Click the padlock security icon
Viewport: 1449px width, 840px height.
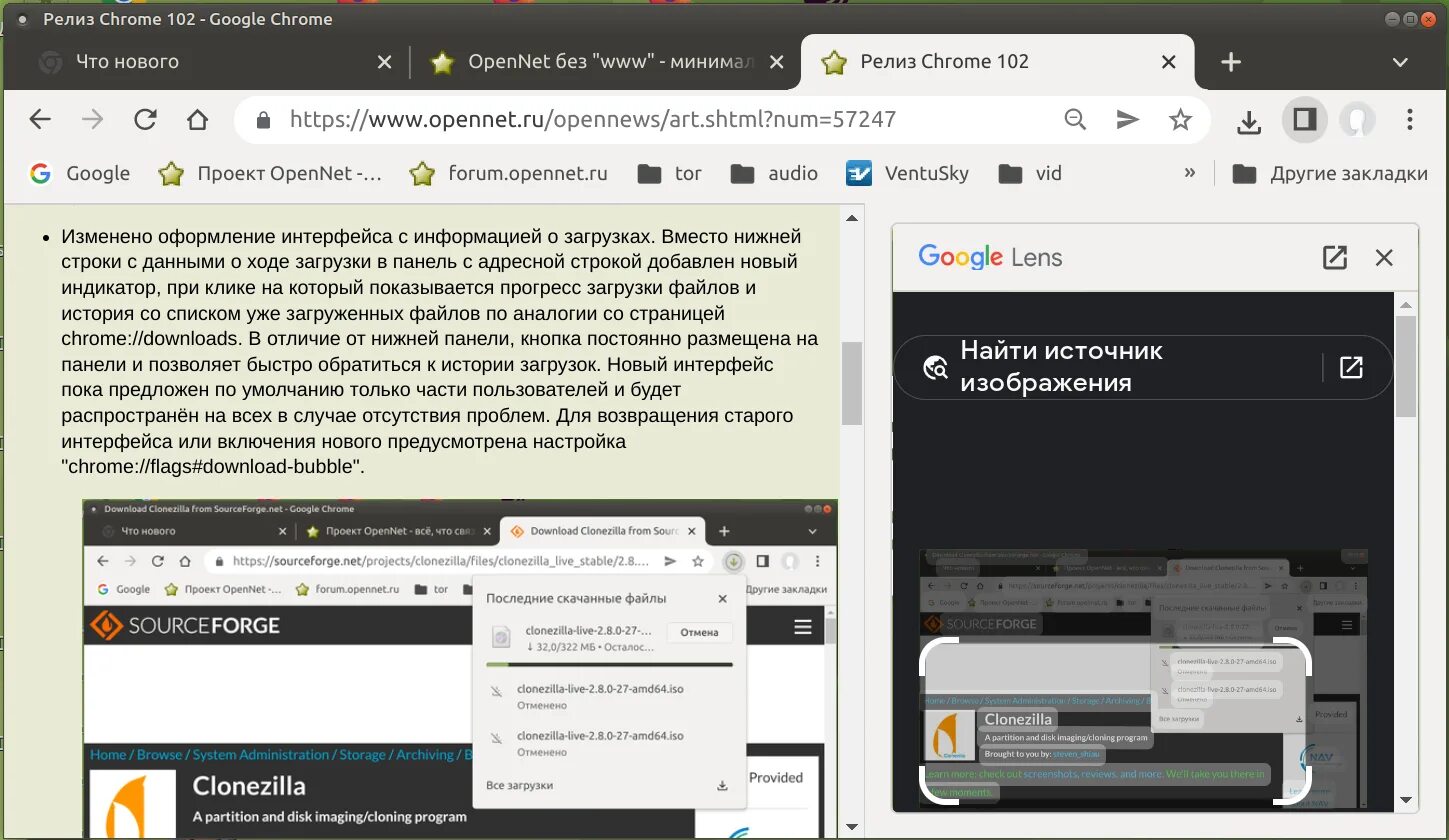pos(262,119)
